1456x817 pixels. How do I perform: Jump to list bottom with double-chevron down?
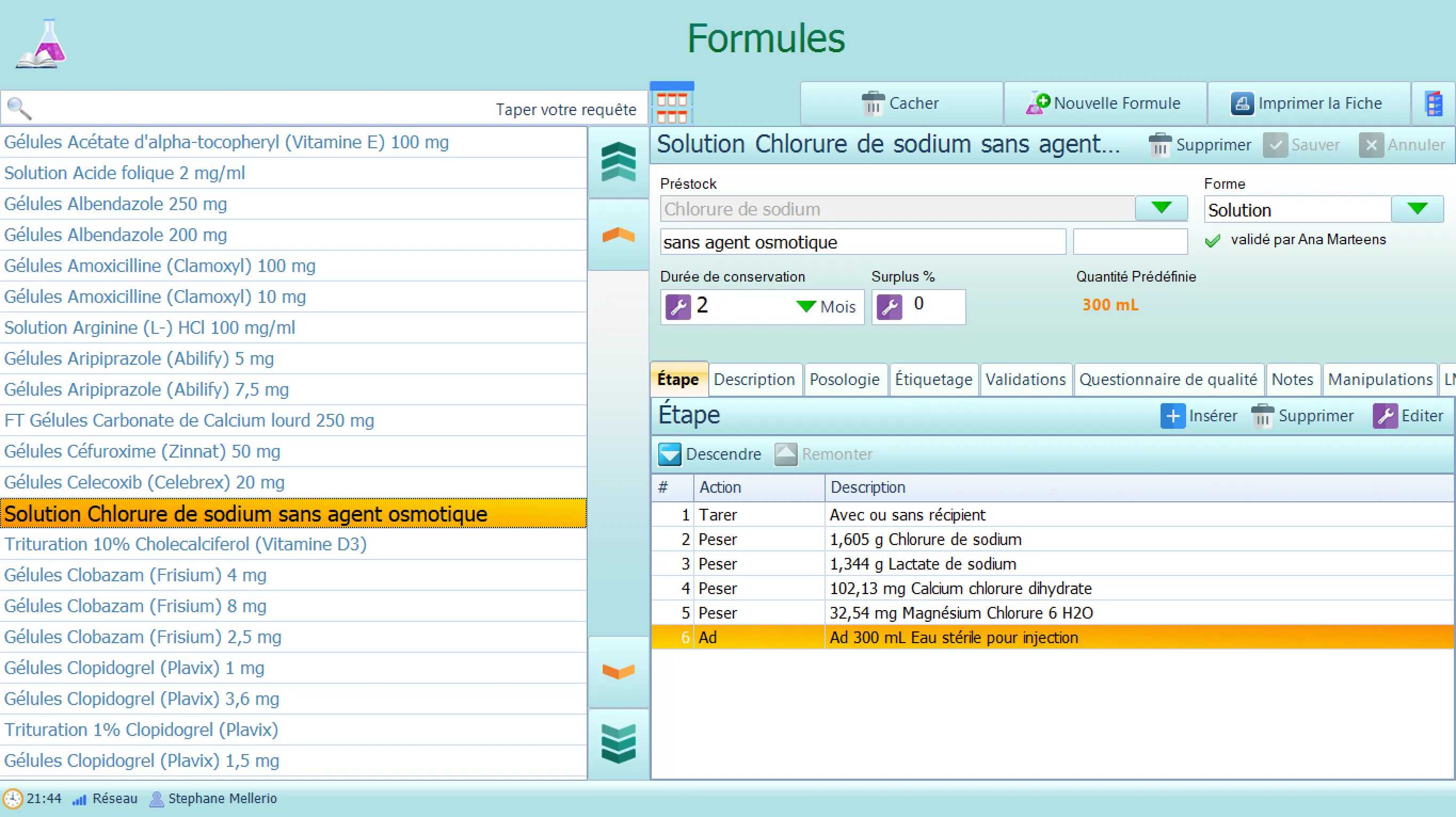click(618, 743)
